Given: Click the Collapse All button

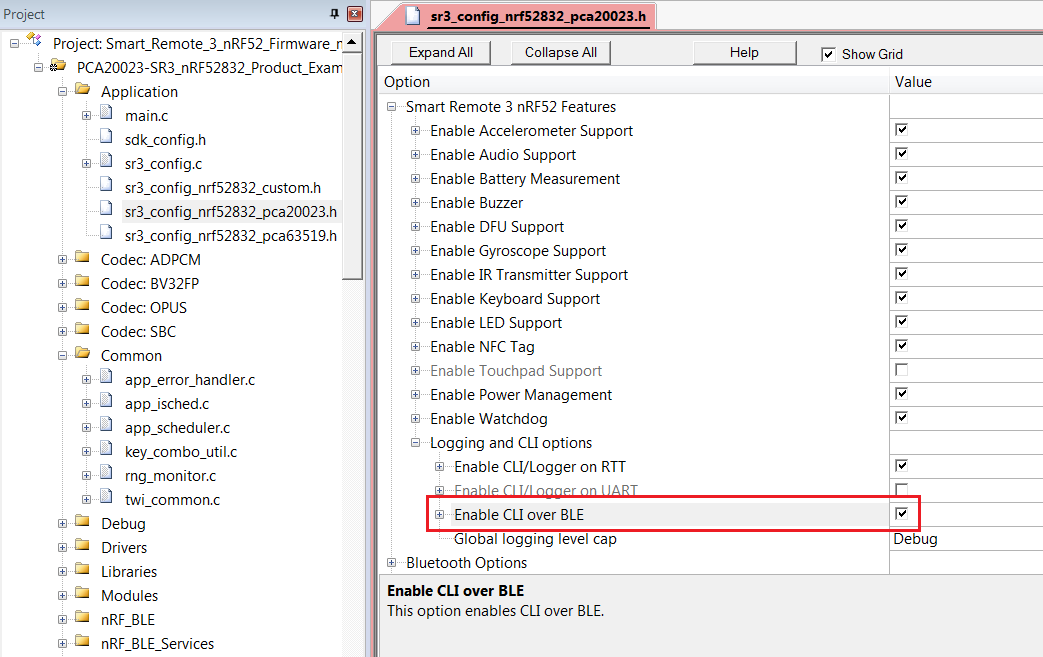Looking at the screenshot, I should pyautogui.click(x=561, y=53).
